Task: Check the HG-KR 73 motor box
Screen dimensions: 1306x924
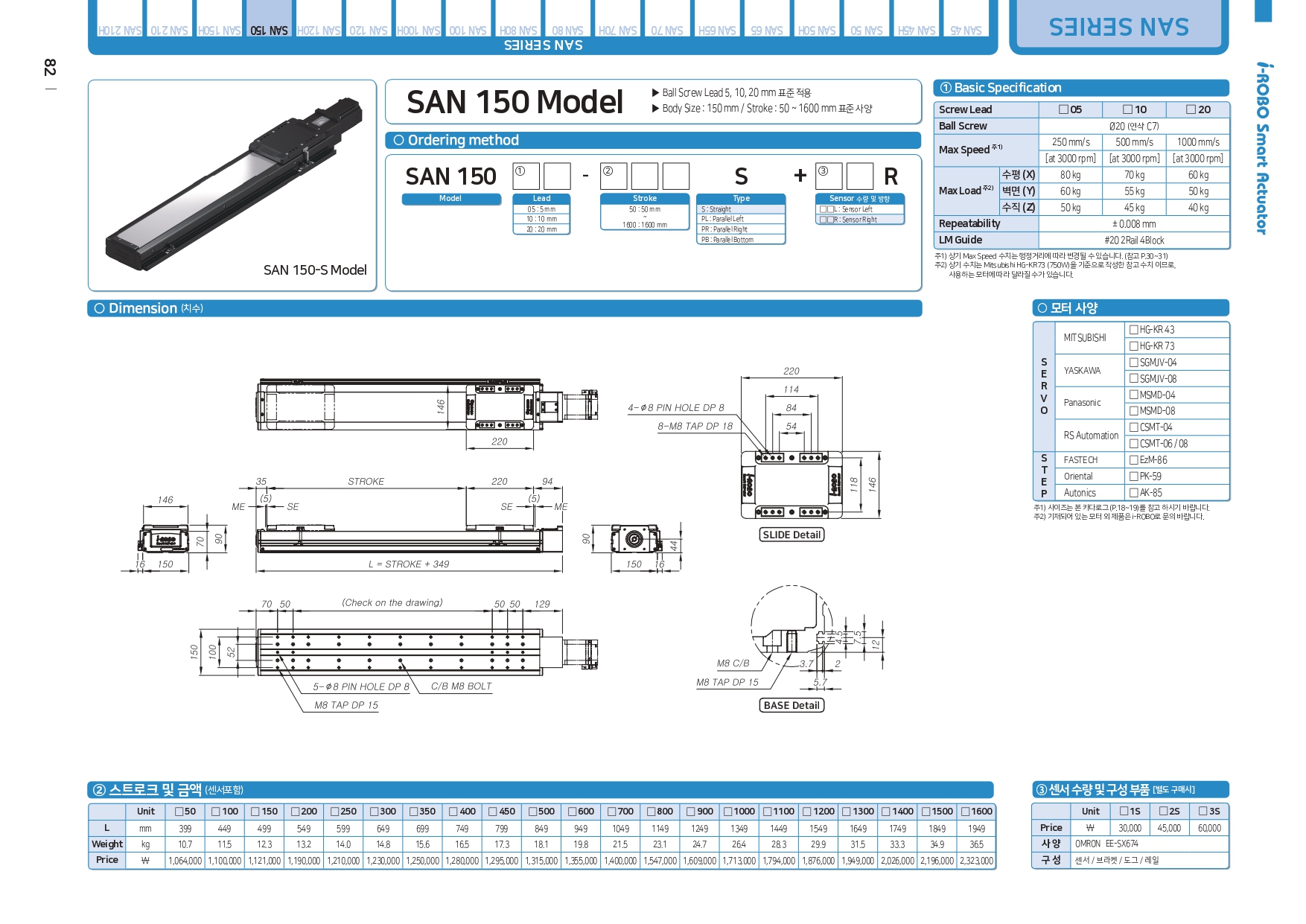Action: 1134,345
